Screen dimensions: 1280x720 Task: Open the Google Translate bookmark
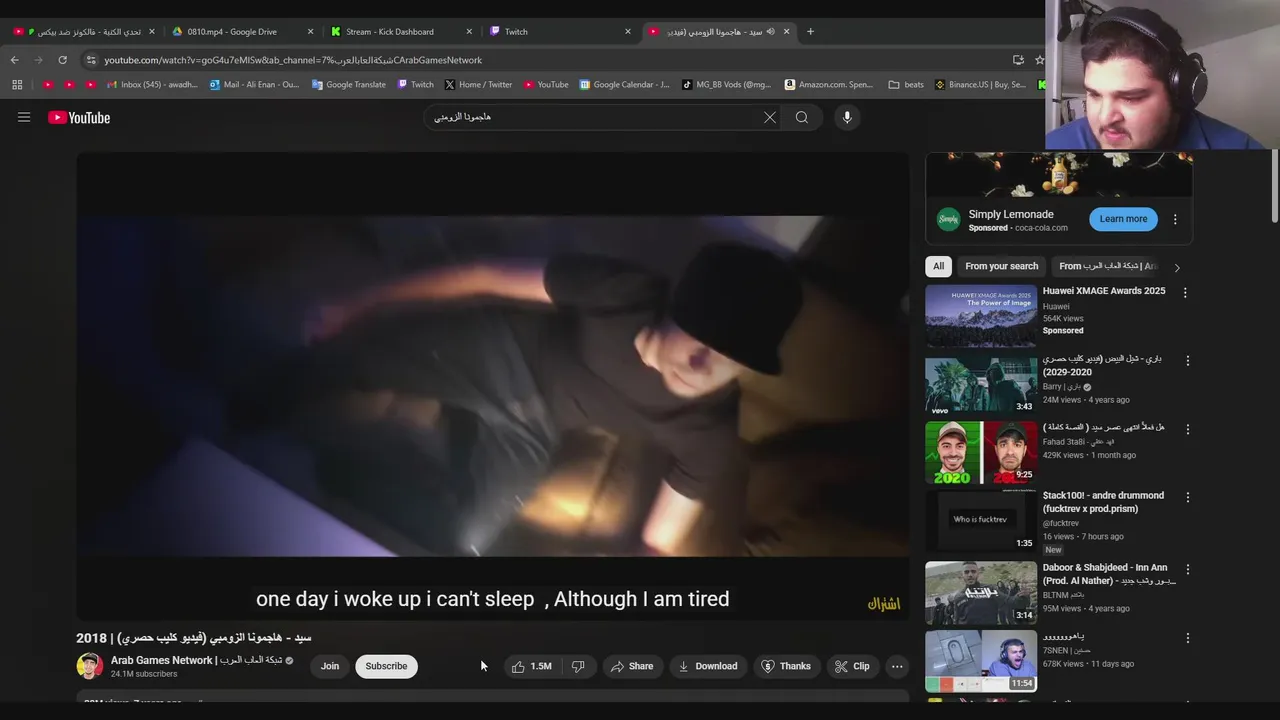click(x=348, y=85)
